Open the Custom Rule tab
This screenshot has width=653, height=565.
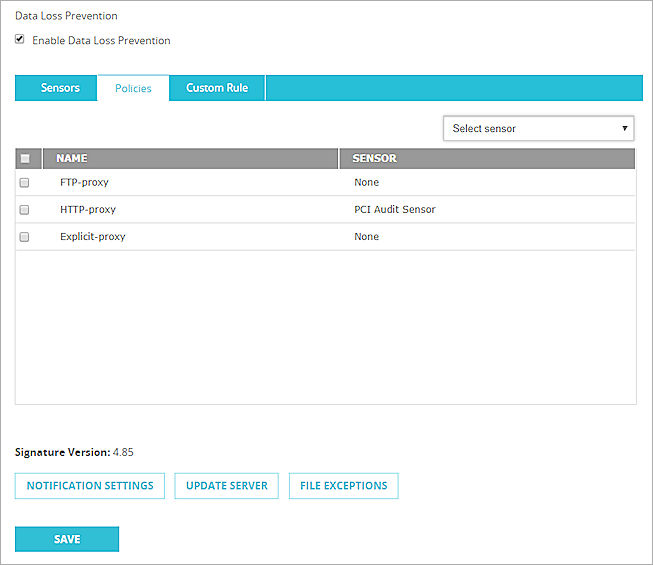point(217,88)
